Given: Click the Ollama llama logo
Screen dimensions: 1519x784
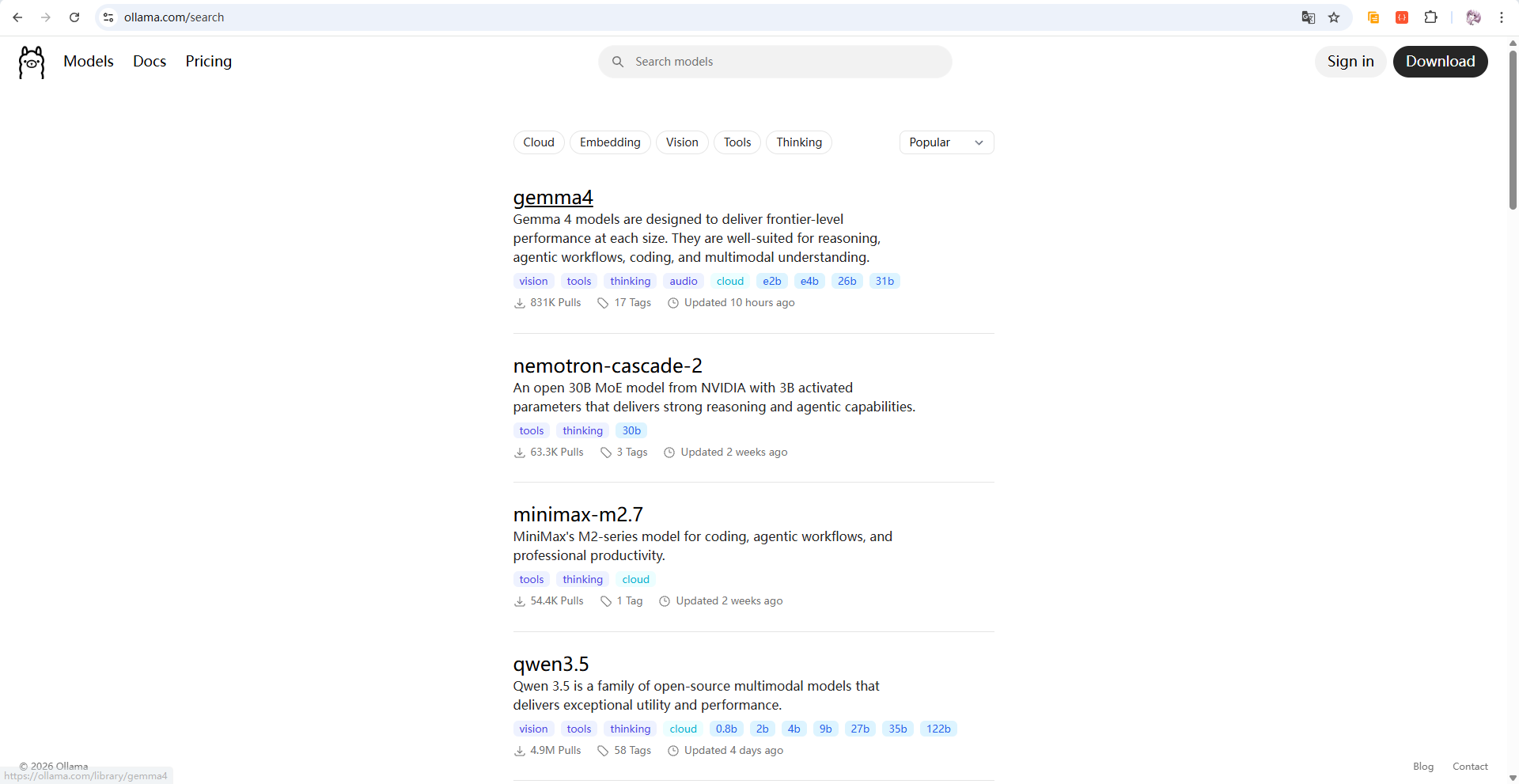Looking at the screenshot, I should 32,62.
